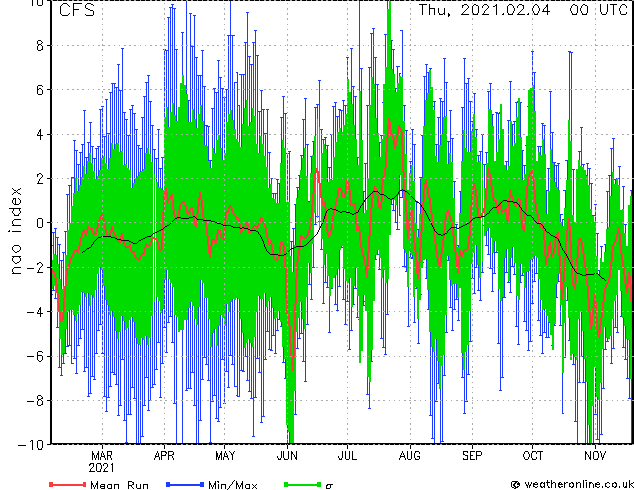Click the 'Mean Run' legend text
Image resolution: width=634 pixels, height=490 pixels.
120,485
